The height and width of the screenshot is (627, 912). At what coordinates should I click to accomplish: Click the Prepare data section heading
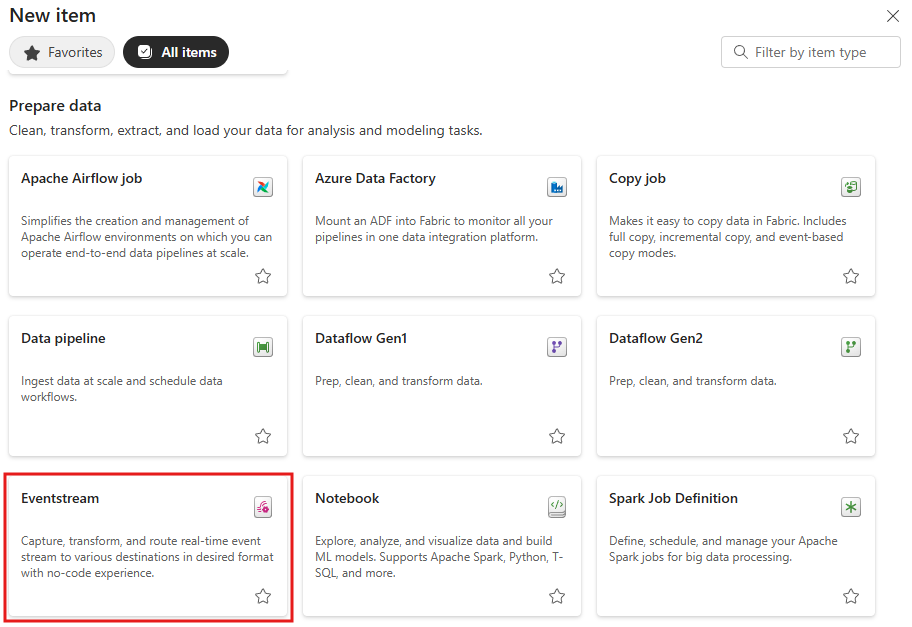(55, 106)
